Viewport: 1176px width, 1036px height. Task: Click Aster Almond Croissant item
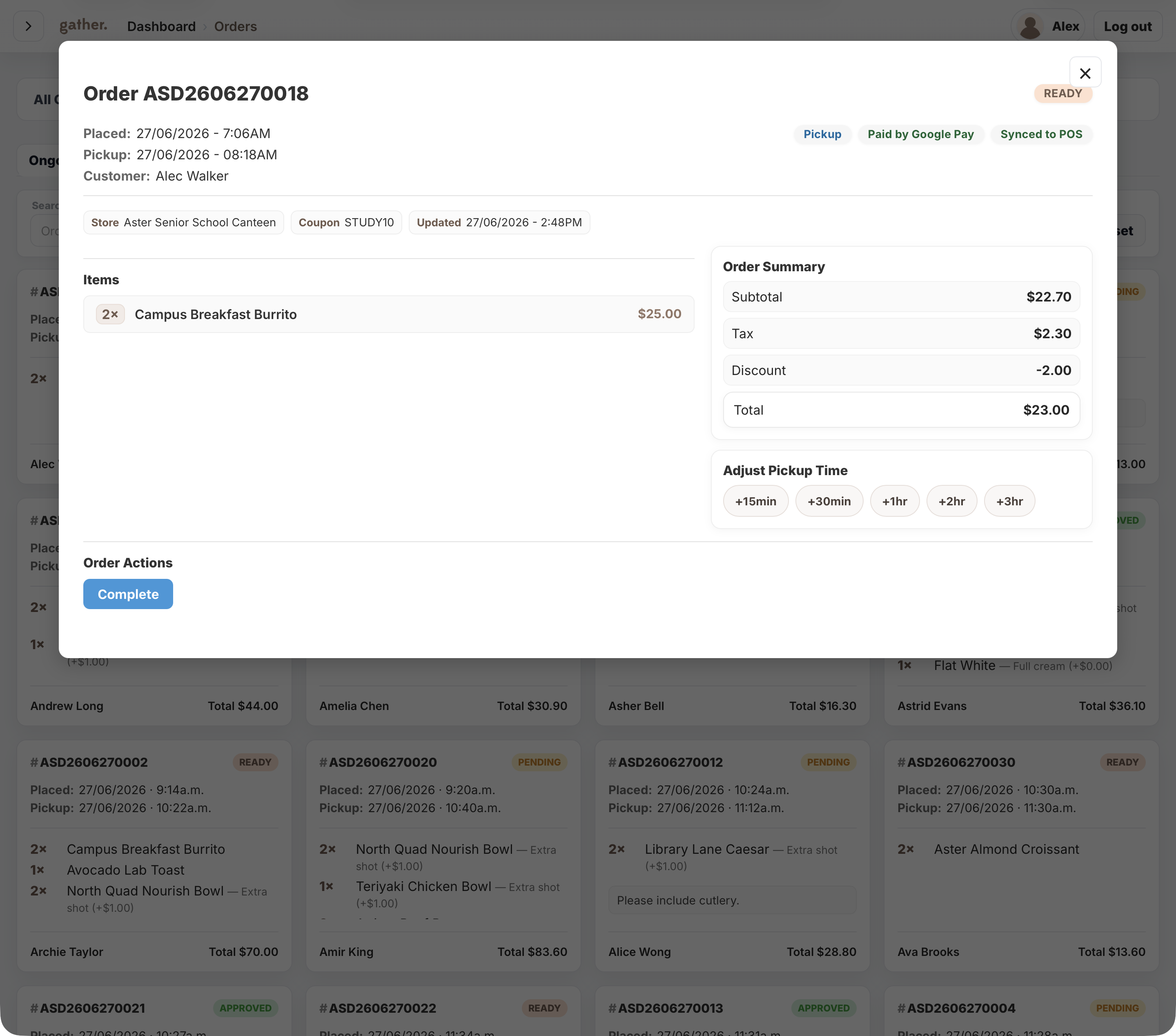[1006, 849]
